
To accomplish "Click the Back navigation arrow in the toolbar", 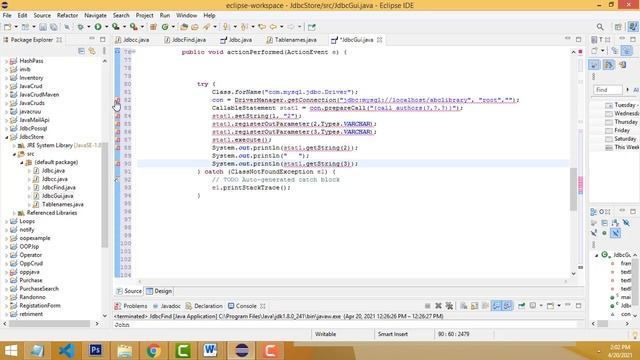I will coord(273,27).
